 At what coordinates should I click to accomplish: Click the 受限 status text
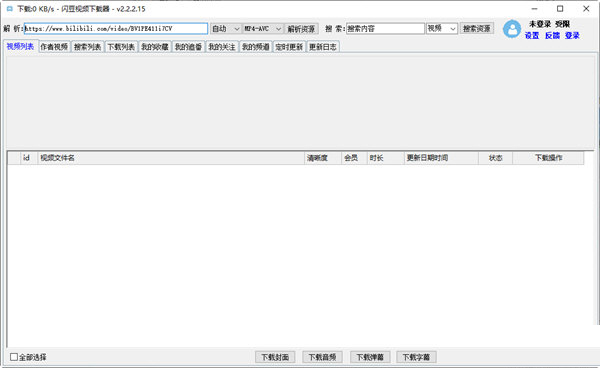click(562, 24)
